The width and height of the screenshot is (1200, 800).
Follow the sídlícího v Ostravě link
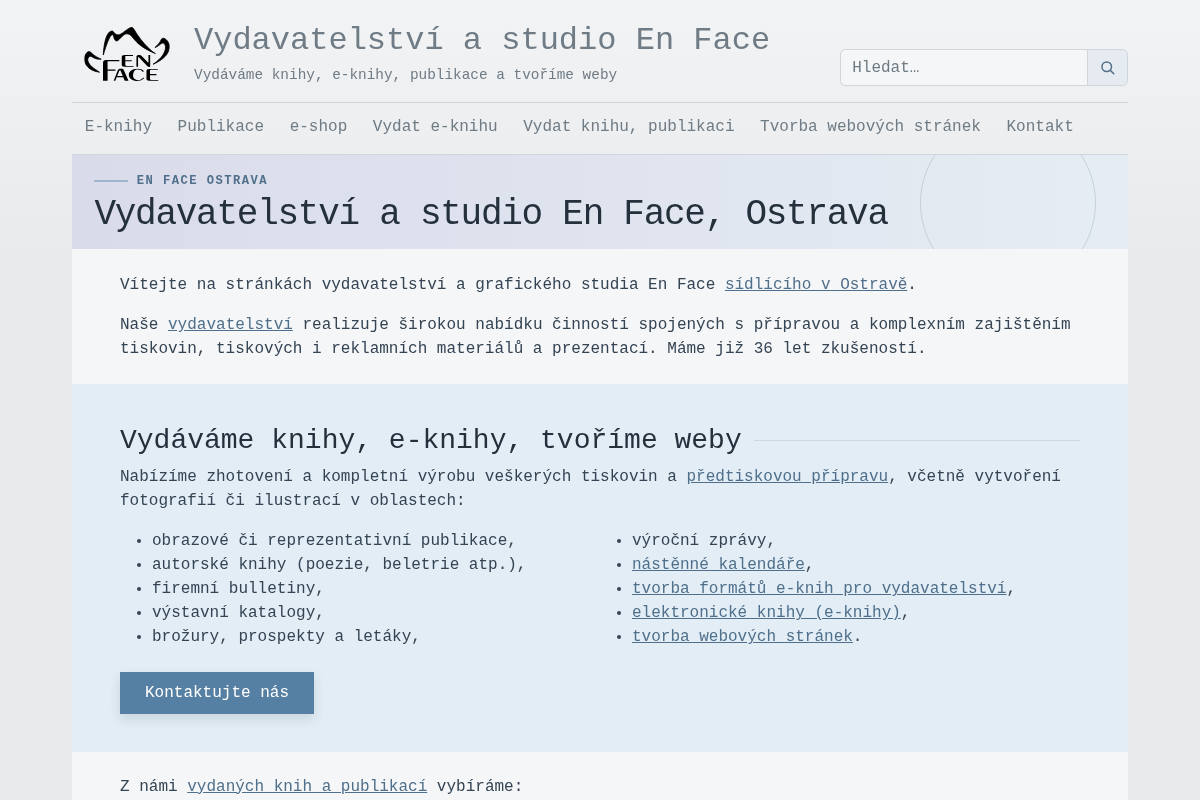coord(816,285)
